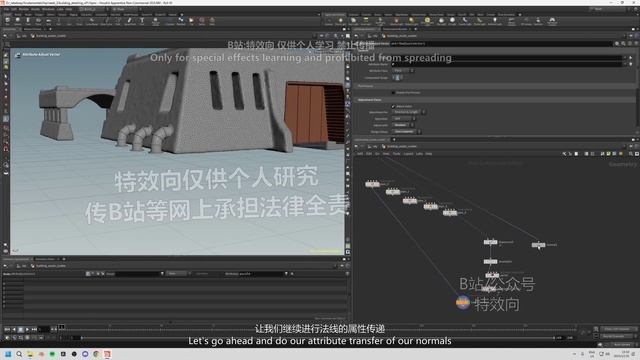
Task: Open the Windows menu
Action: 48,9
